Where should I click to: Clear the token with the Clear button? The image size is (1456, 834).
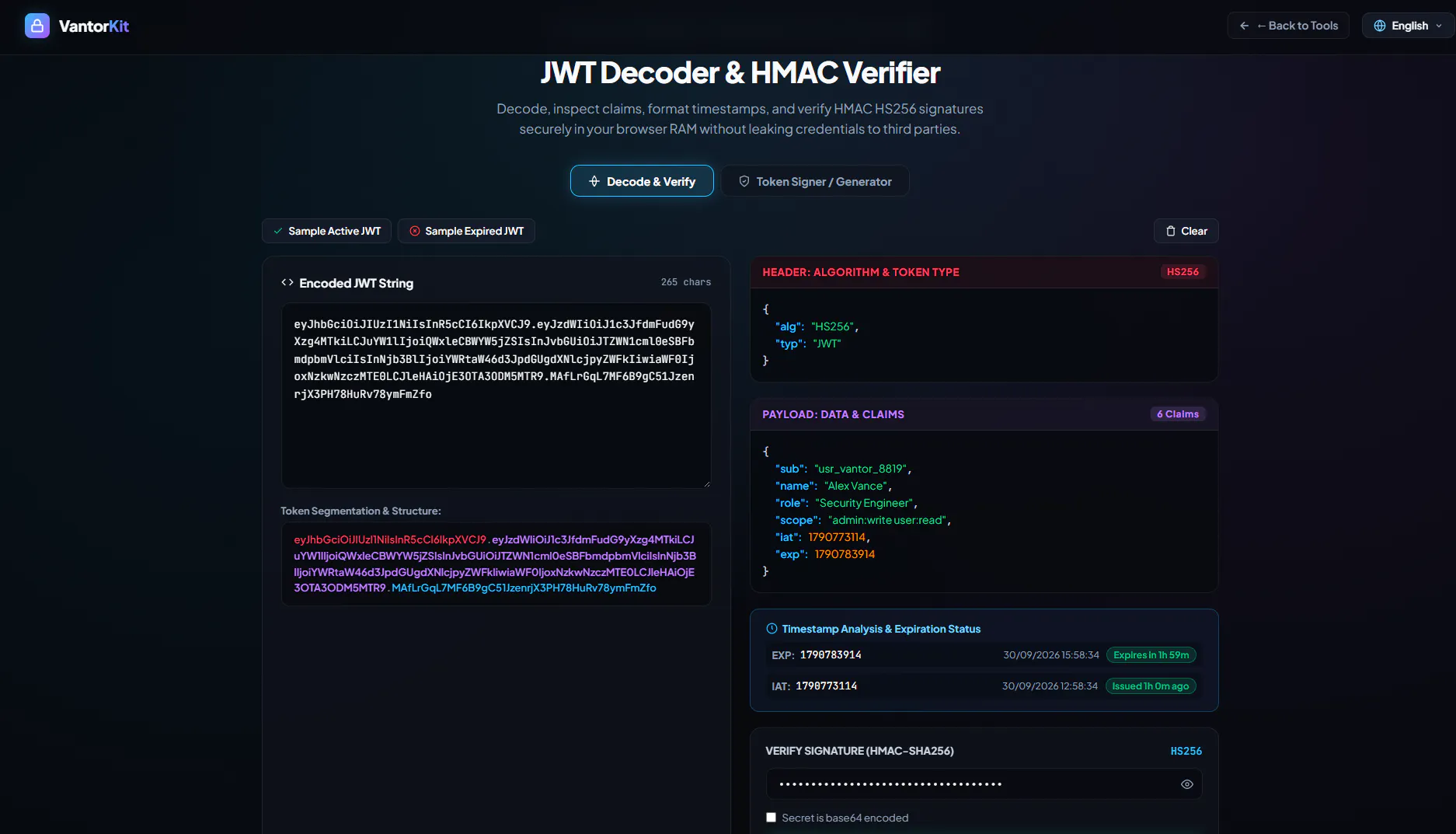point(1186,231)
